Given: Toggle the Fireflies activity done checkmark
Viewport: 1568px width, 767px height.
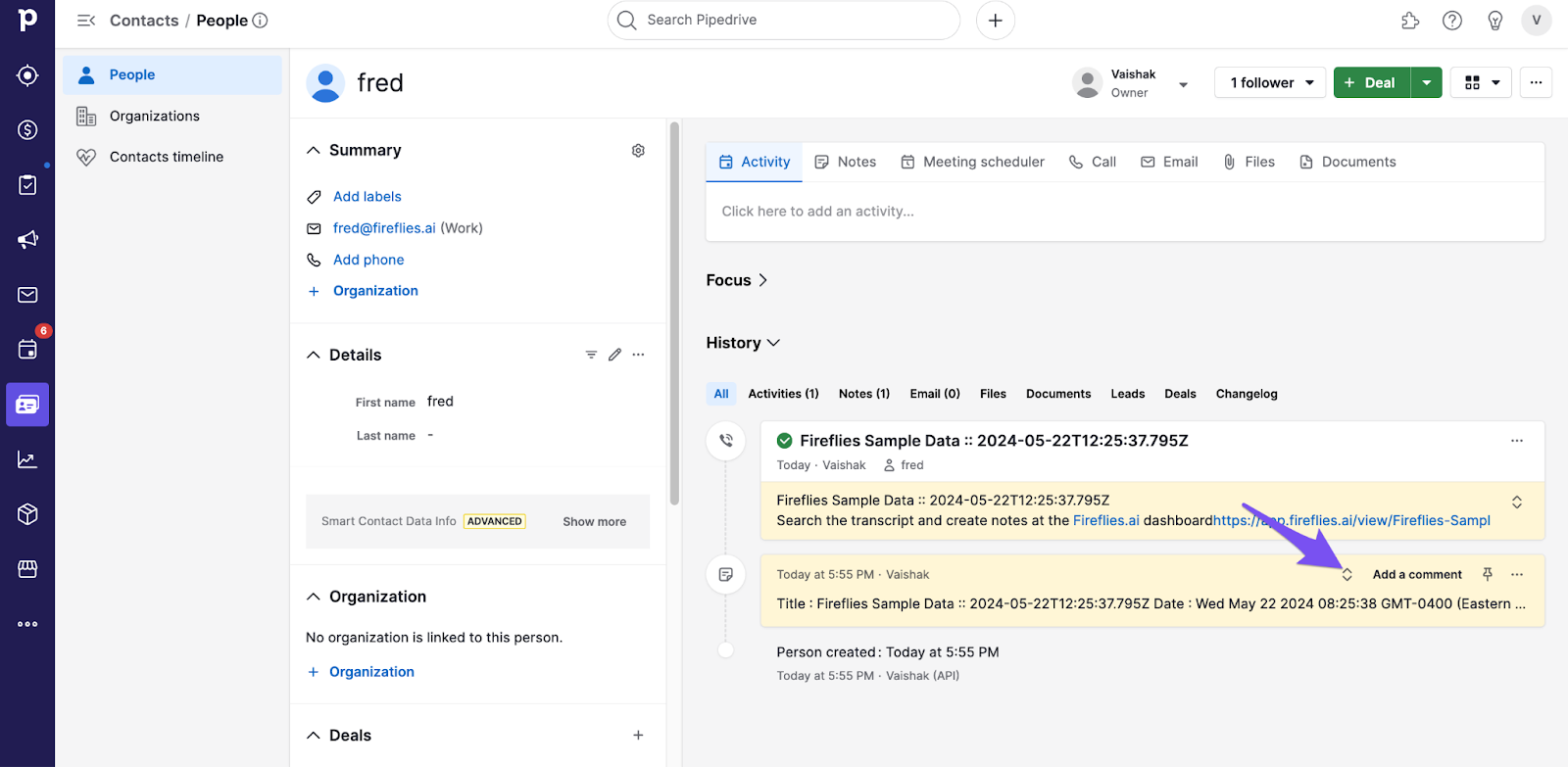Looking at the screenshot, I should point(785,441).
